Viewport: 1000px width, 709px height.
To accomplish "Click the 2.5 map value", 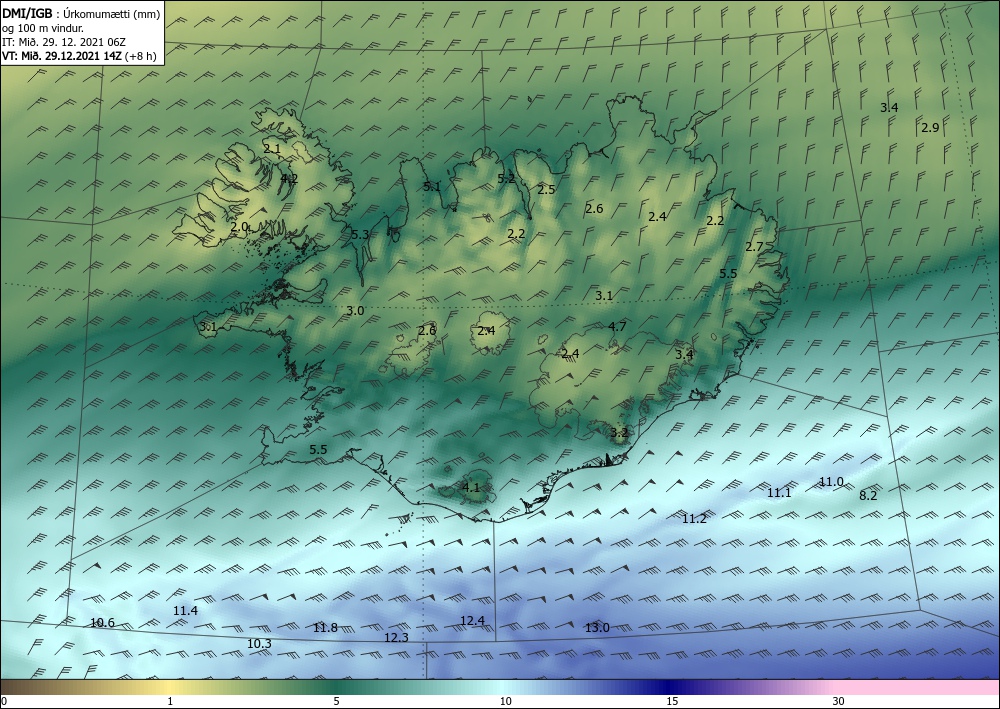I will 546,189.
